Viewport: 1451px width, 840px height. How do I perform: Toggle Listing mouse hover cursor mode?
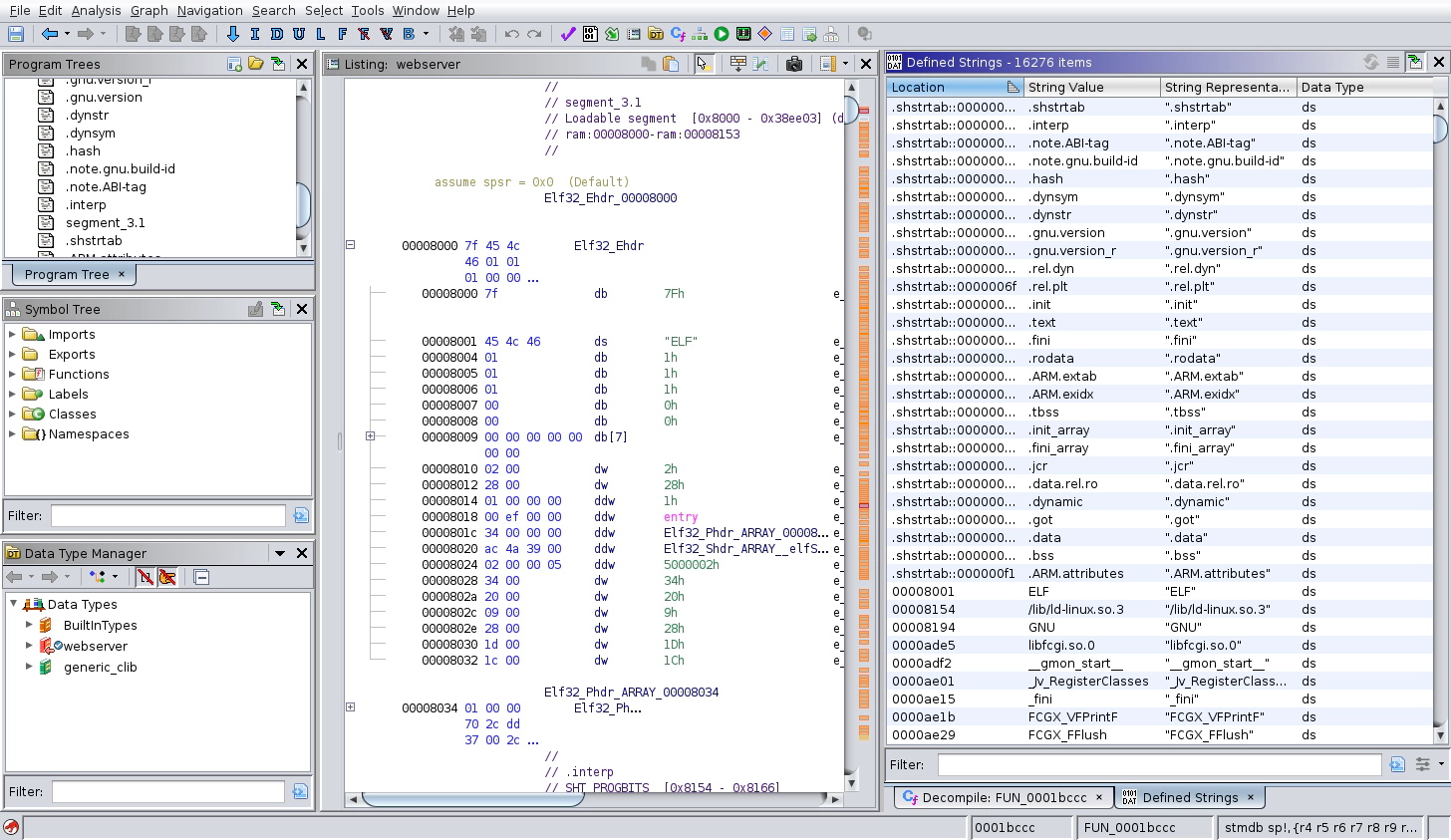pos(704,64)
